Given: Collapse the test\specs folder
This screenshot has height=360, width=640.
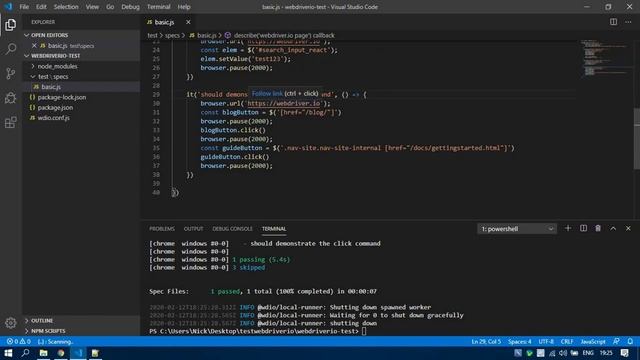Looking at the screenshot, I should [53, 77].
